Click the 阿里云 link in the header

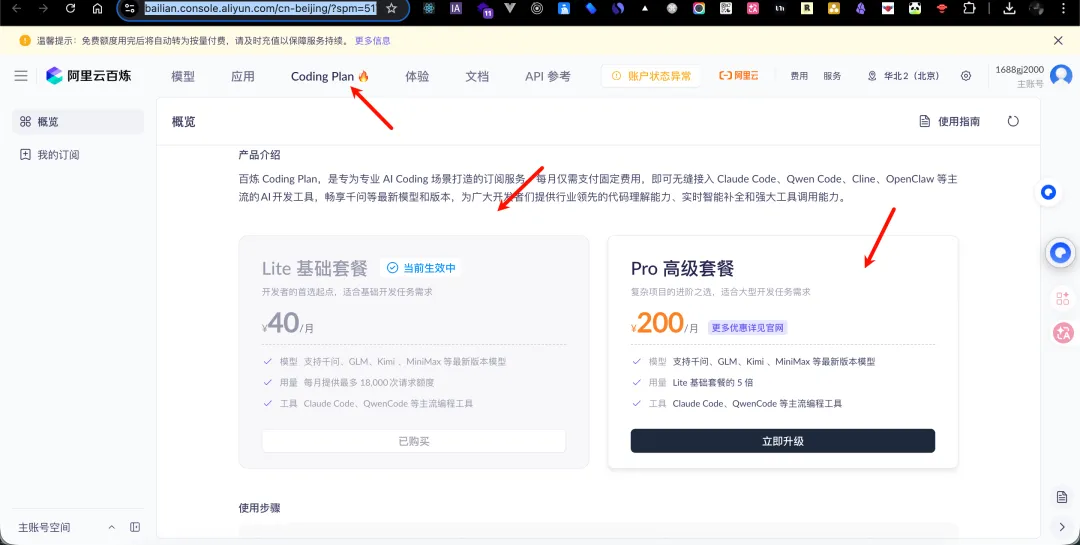pos(738,76)
